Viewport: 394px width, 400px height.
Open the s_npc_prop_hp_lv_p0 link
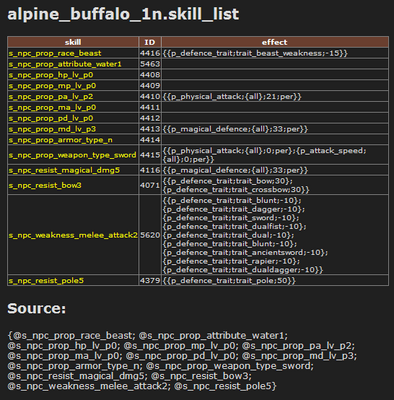pos(51,75)
